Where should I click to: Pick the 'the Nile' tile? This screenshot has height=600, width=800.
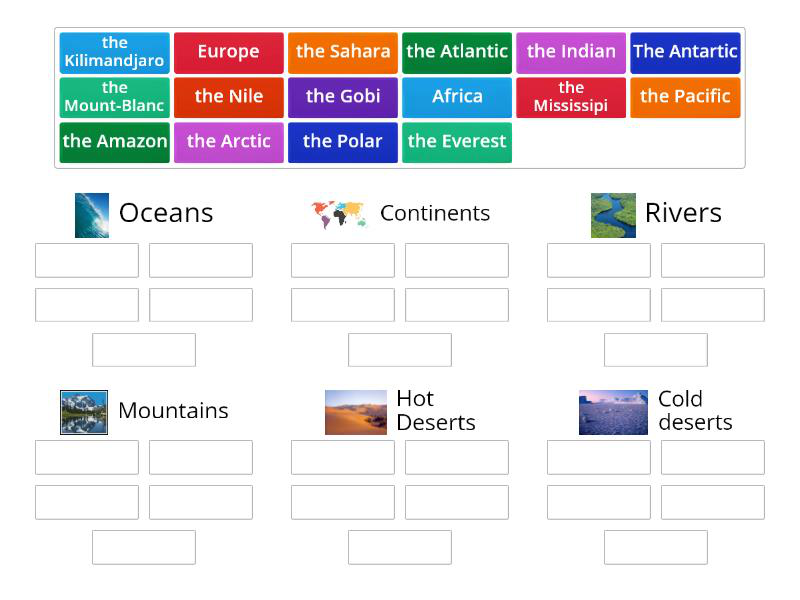(x=228, y=98)
